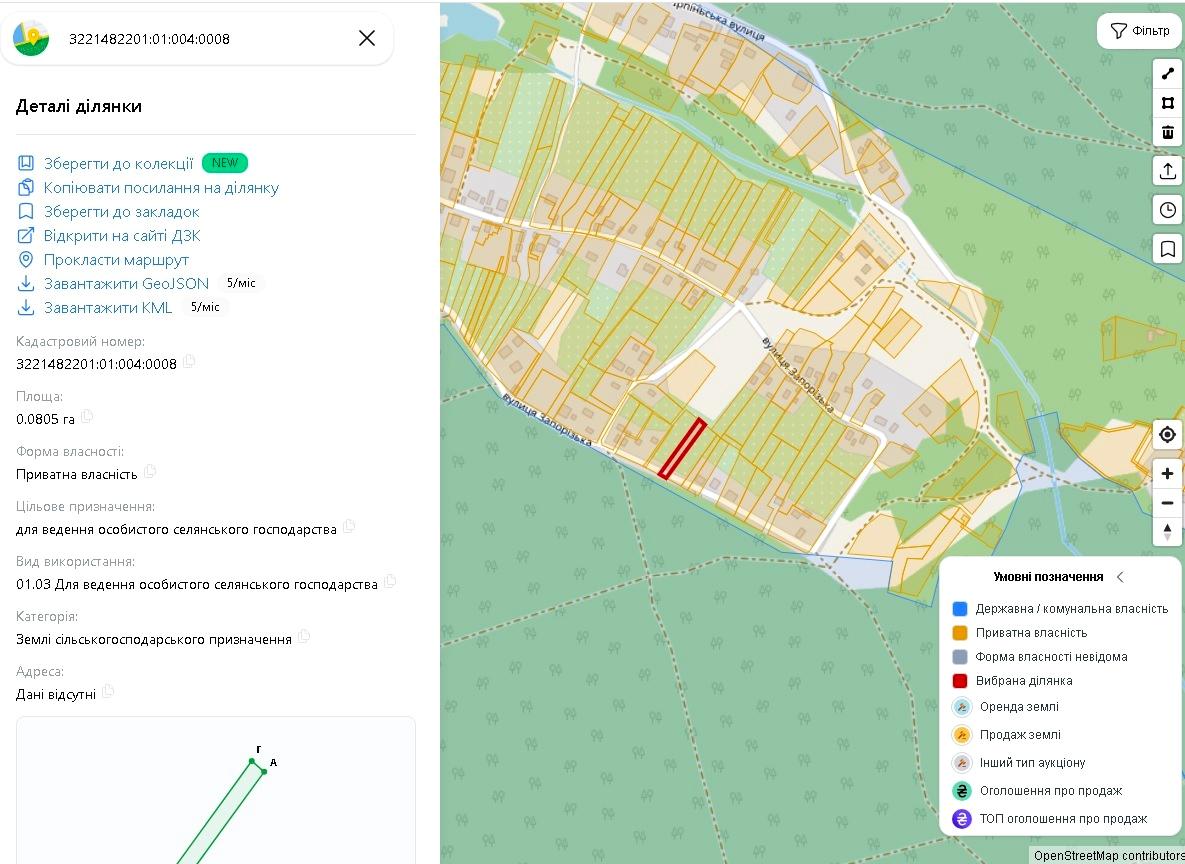Viewport: 1185px width, 864px height.
Task: Open the Фільтр filter panel
Action: tap(1139, 31)
